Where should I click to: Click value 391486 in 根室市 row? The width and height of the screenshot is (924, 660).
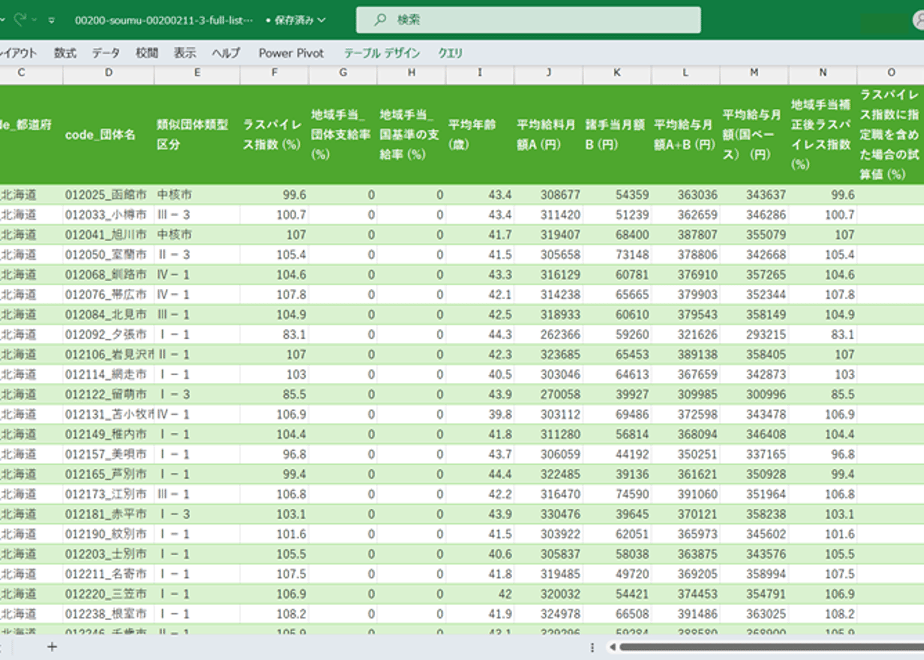pyautogui.click(x=697, y=614)
